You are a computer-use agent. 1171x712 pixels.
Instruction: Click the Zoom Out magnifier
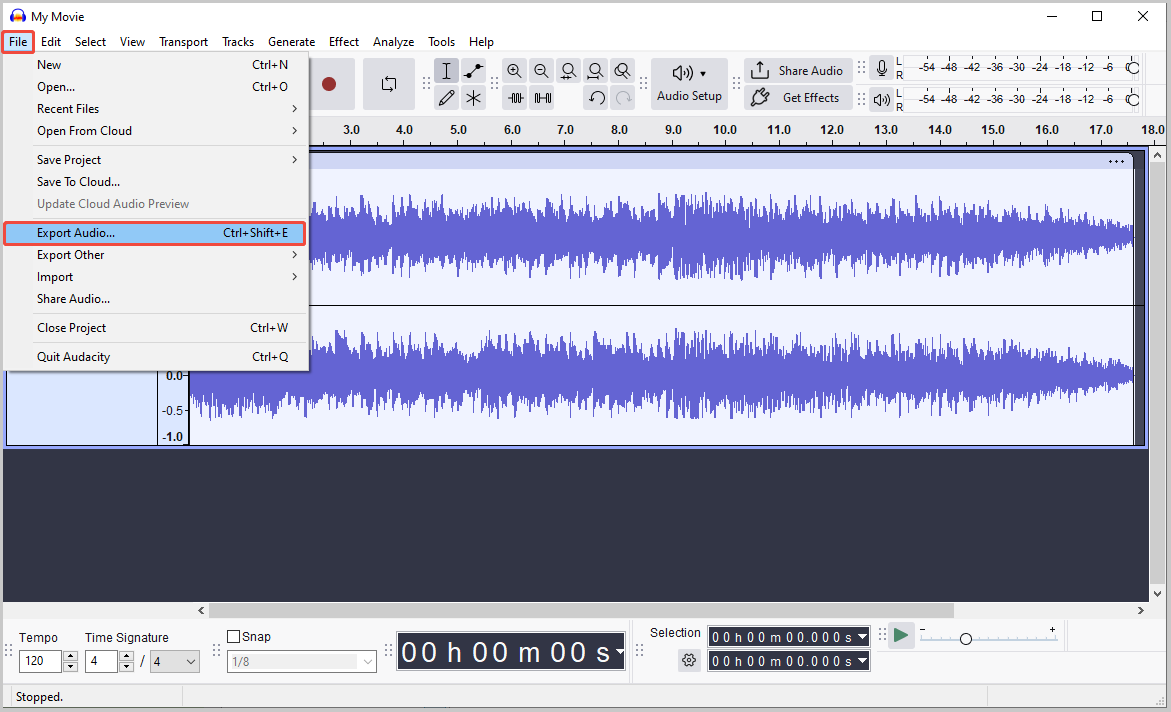click(541, 71)
